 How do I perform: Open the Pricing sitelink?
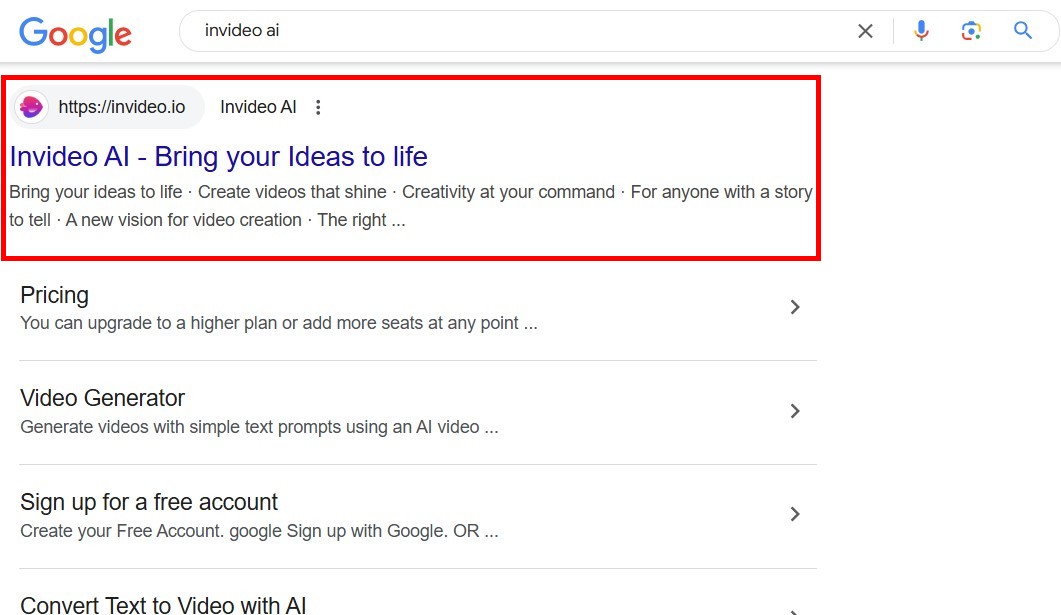pos(54,295)
